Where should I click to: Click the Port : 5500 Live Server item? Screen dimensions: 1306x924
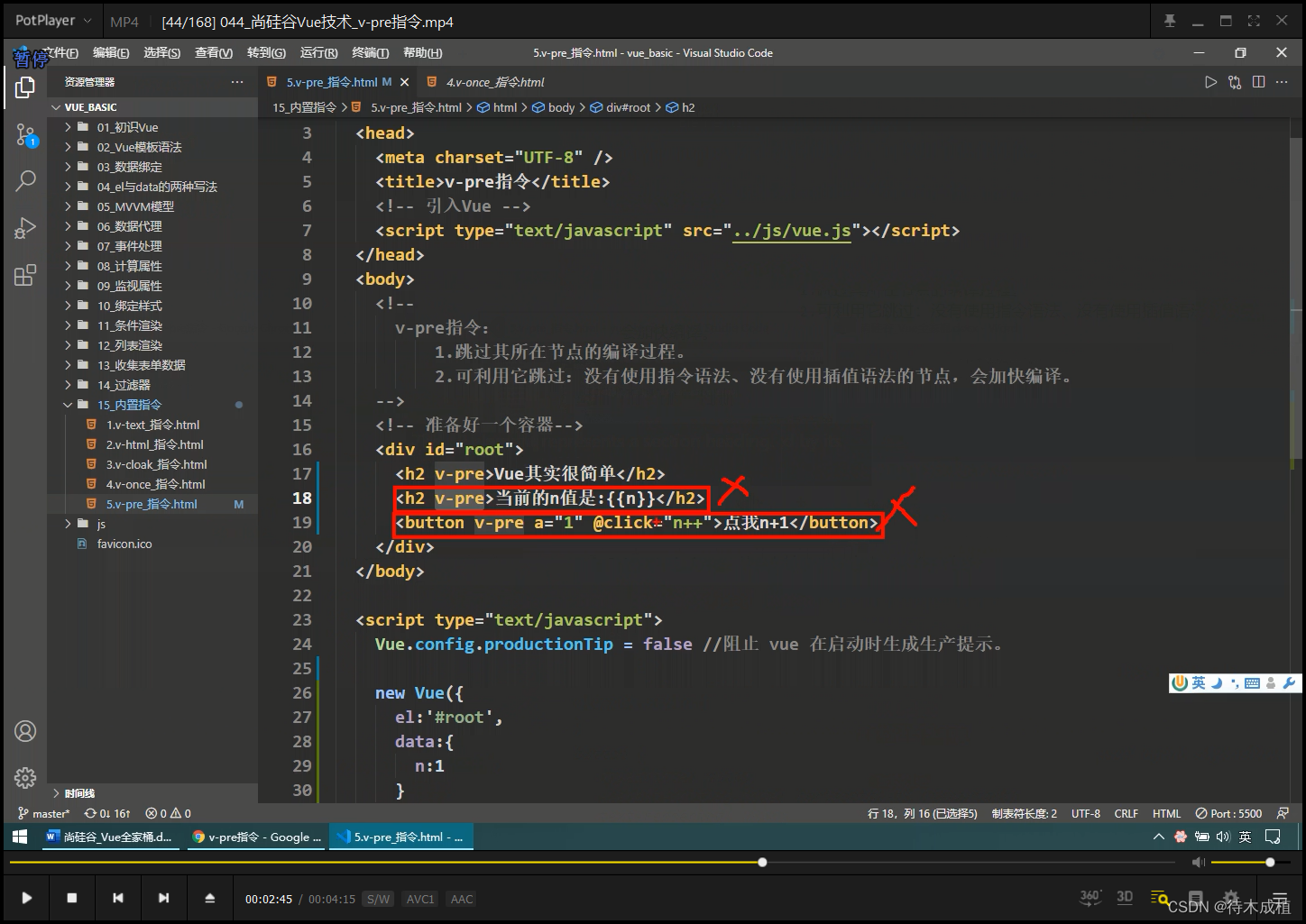coord(1228,813)
